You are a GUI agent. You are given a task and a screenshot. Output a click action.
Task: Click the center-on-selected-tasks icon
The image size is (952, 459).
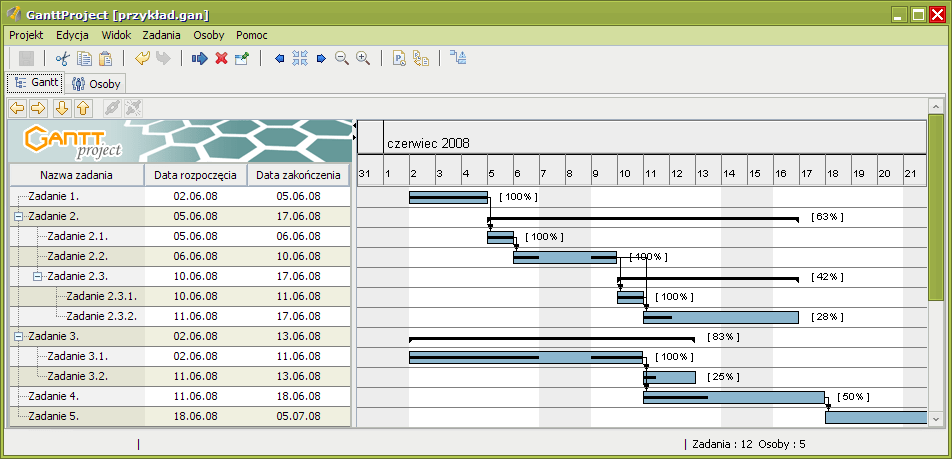click(300, 58)
